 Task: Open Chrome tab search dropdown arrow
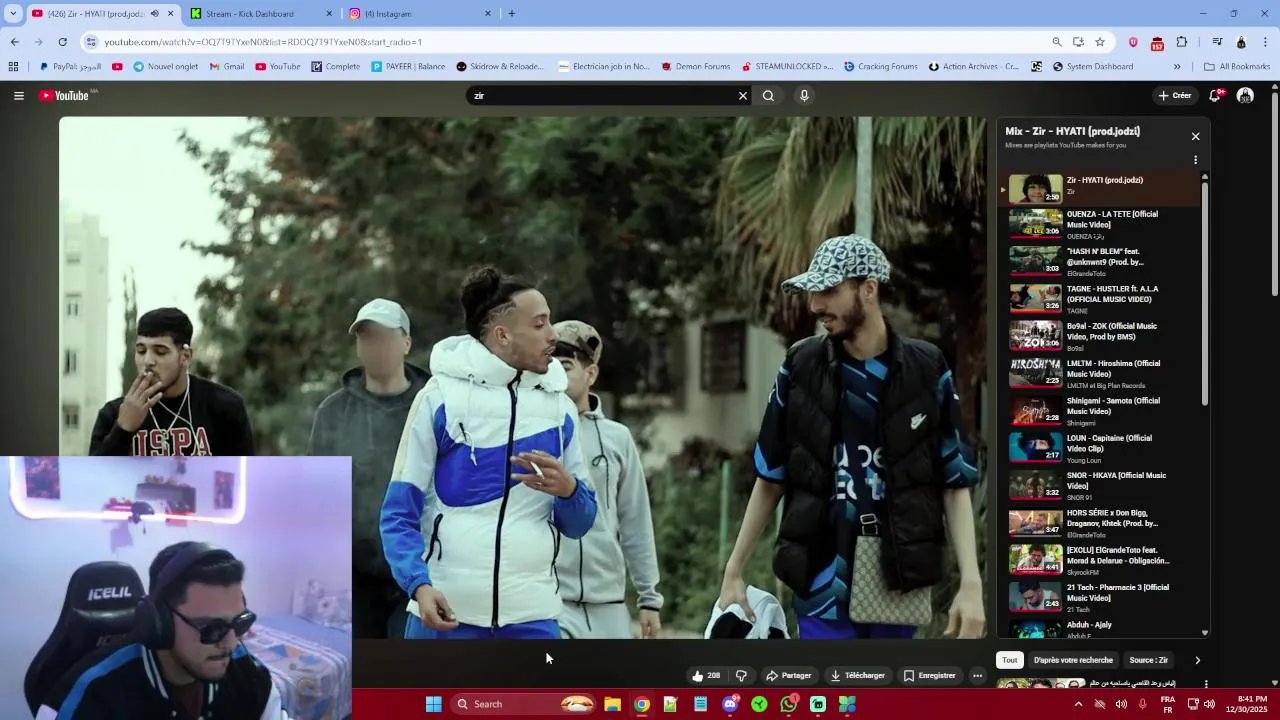[13, 14]
